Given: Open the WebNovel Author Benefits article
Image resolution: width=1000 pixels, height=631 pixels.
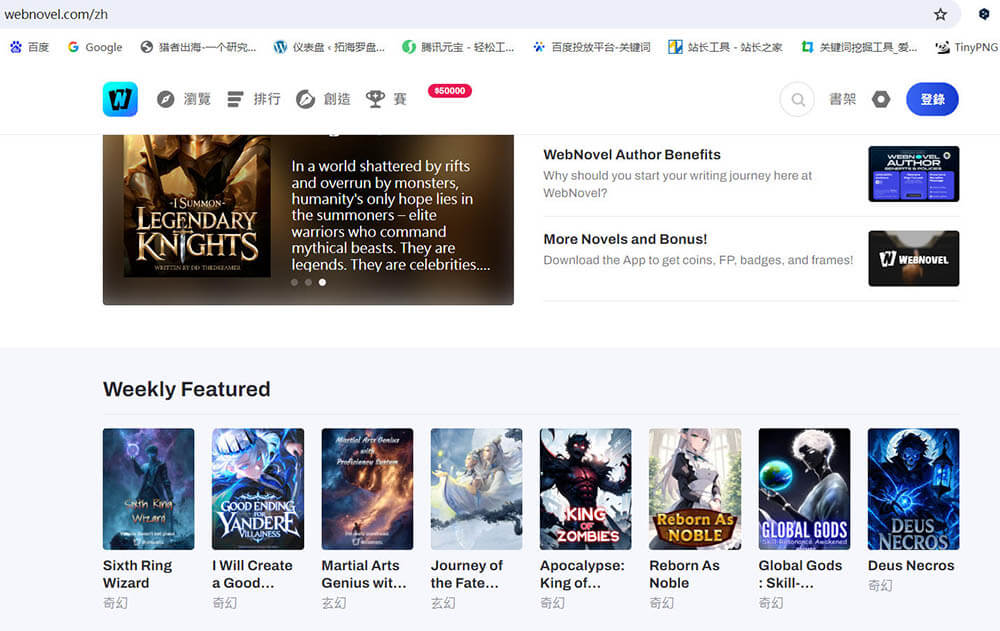Looking at the screenshot, I should (632, 155).
